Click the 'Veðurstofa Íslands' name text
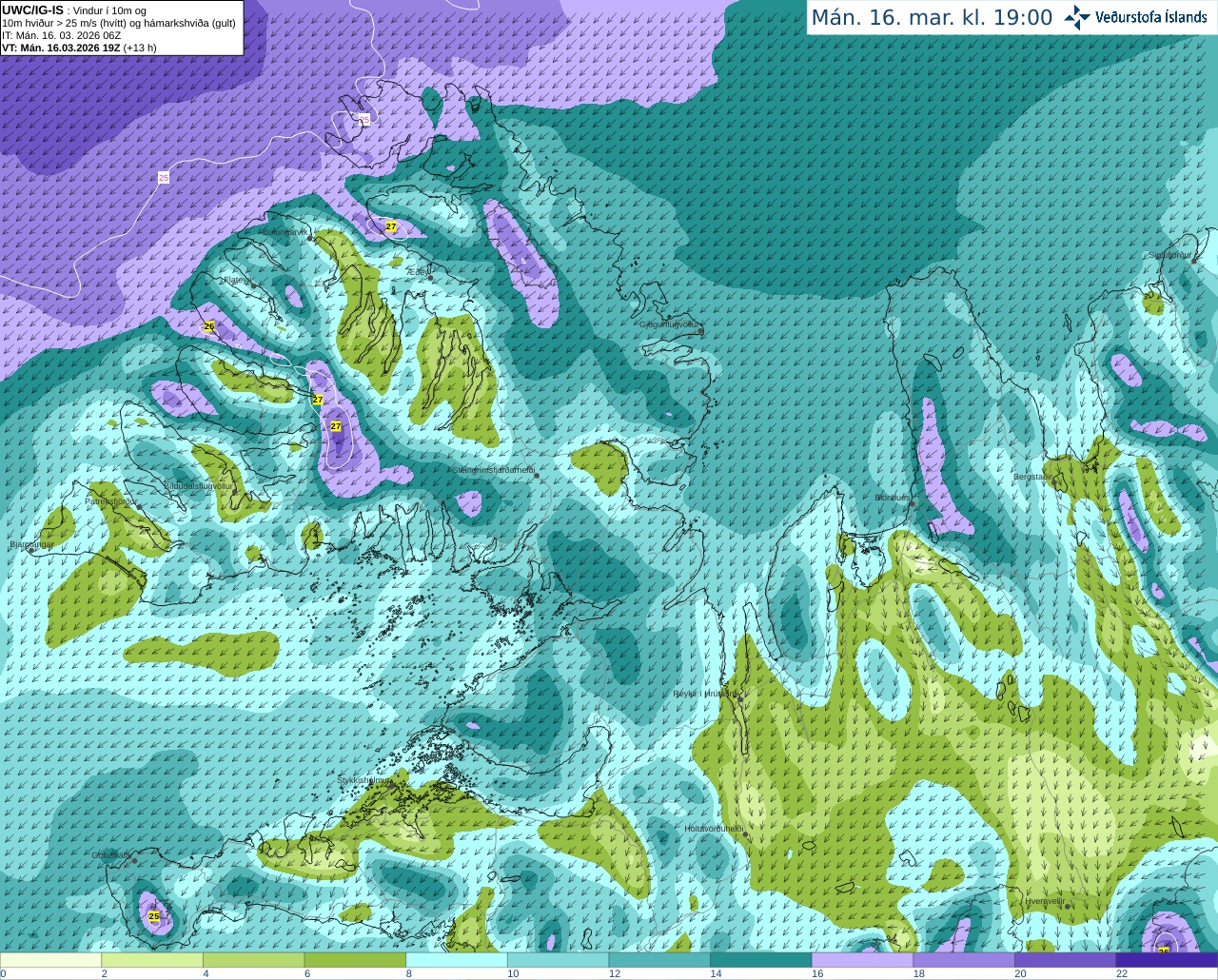Screen dimensions: 1218x980 tap(1151, 17)
